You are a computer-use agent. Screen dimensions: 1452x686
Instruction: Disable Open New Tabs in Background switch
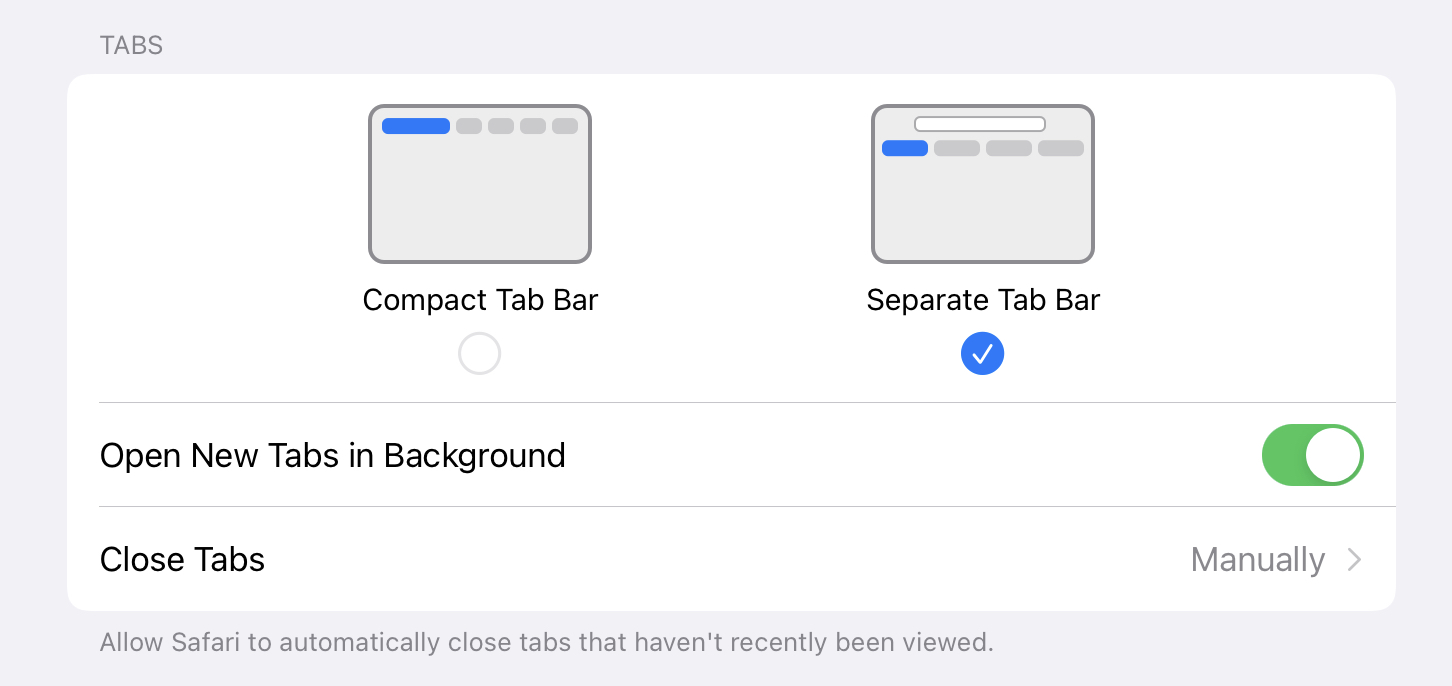click(x=1312, y=455)
